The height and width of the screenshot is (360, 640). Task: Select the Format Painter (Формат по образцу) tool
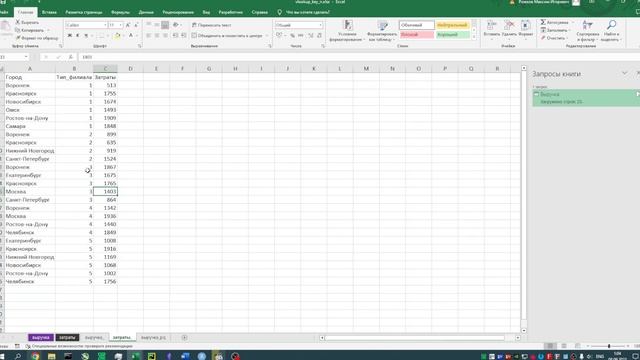click(37, 38)
